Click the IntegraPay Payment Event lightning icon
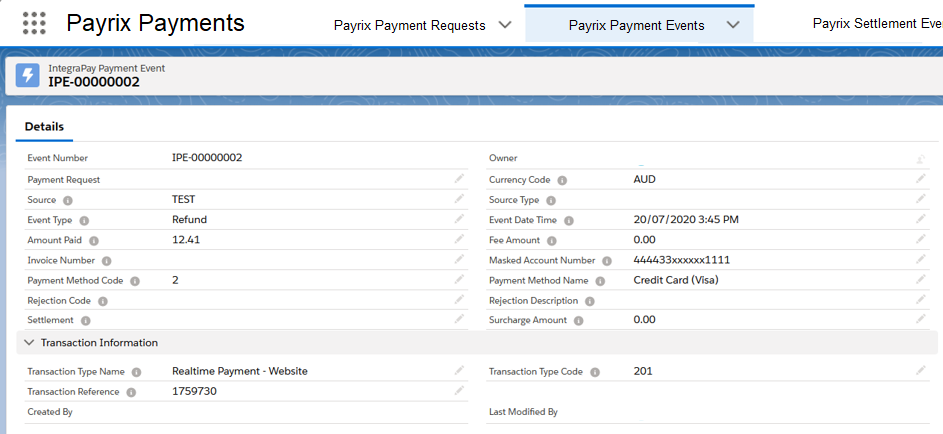 (x=28, y=76)
